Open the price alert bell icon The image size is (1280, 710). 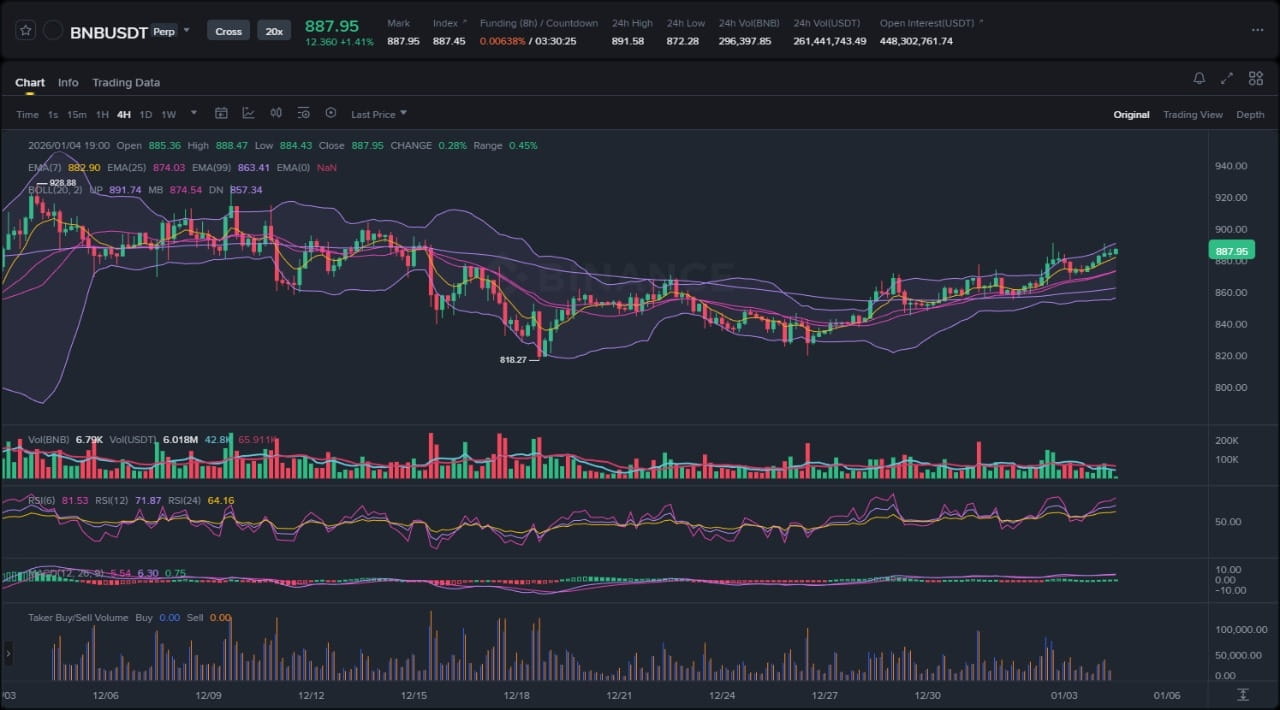1199,79
